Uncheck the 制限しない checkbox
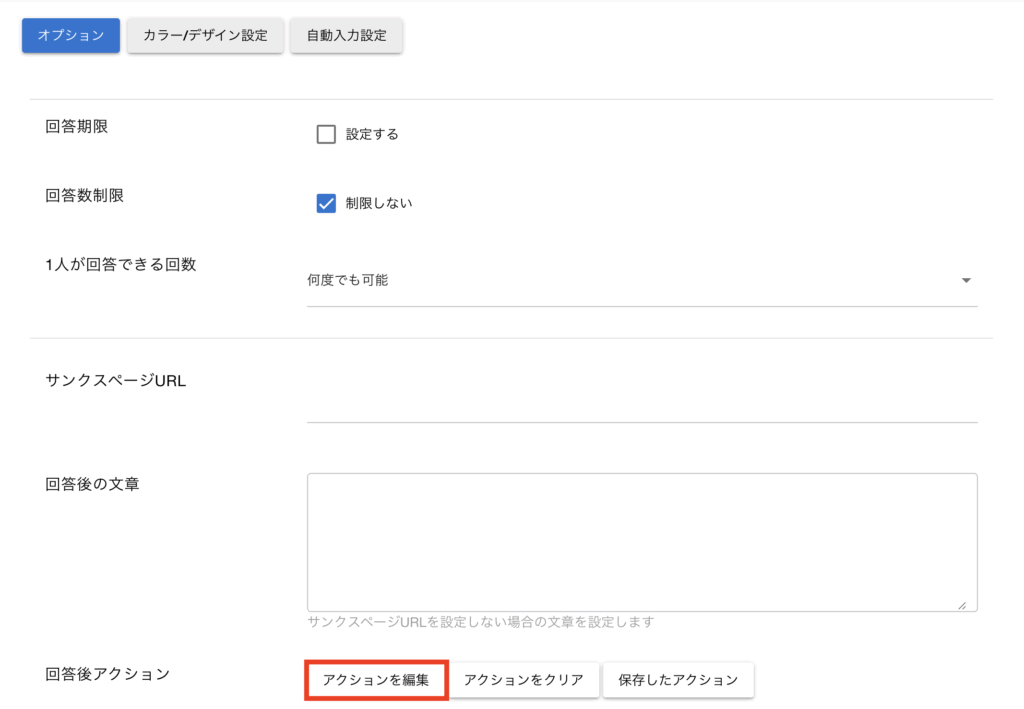This screenshot has width=1024, height=709. click(326, 204)
